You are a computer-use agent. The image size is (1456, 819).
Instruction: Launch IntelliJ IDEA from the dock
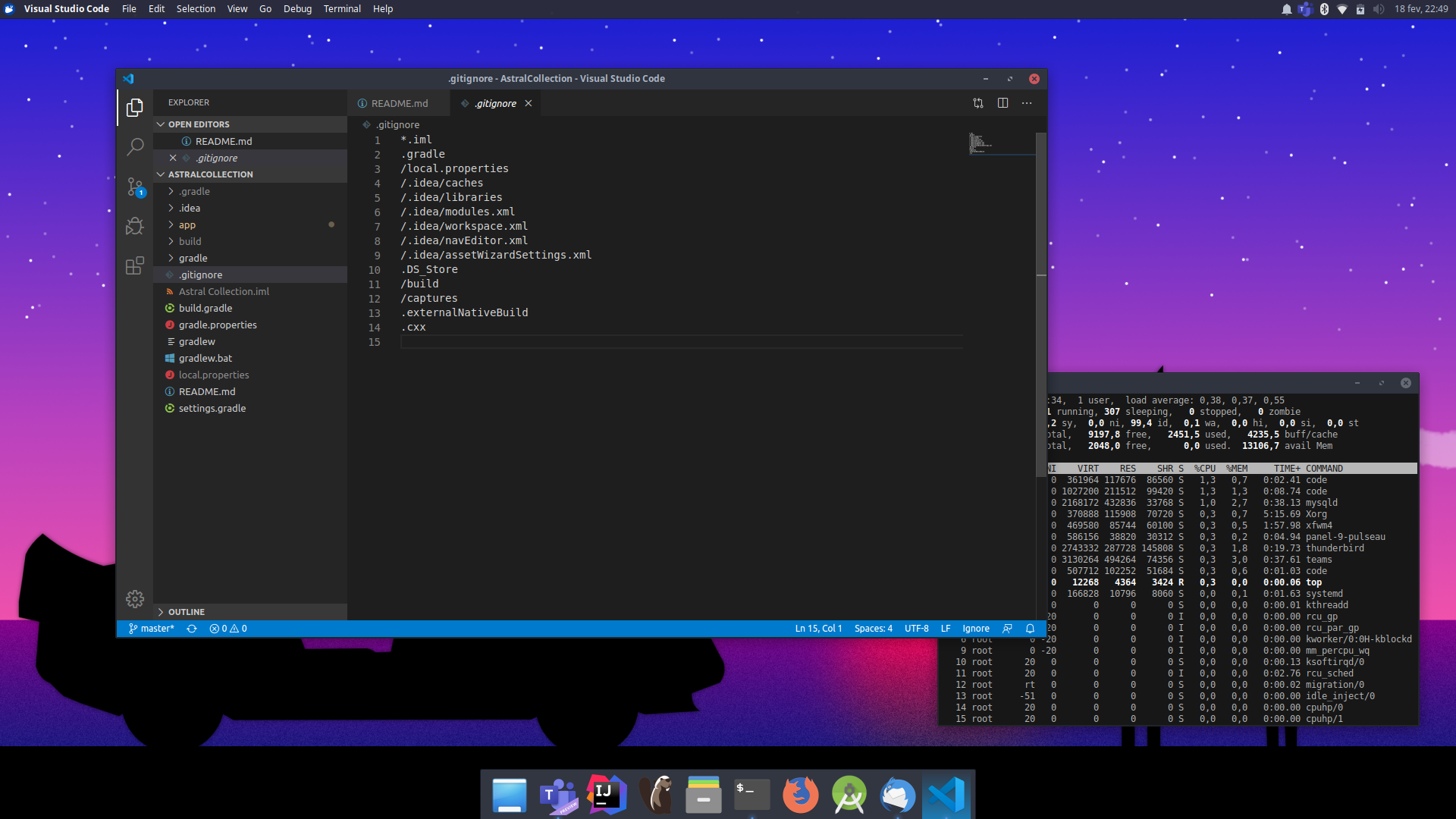click(x=607, y=795)
